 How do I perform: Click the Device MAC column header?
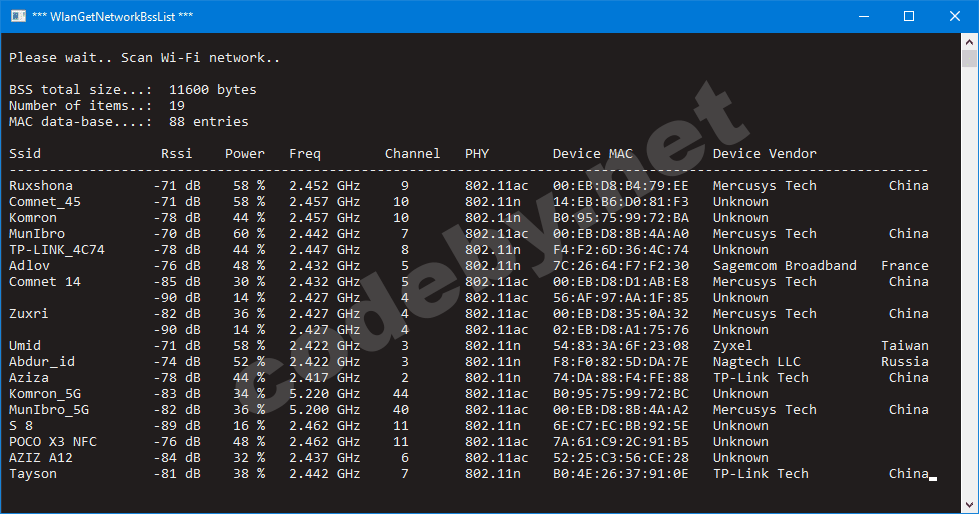pyautogui.click(x=593, y=154)
